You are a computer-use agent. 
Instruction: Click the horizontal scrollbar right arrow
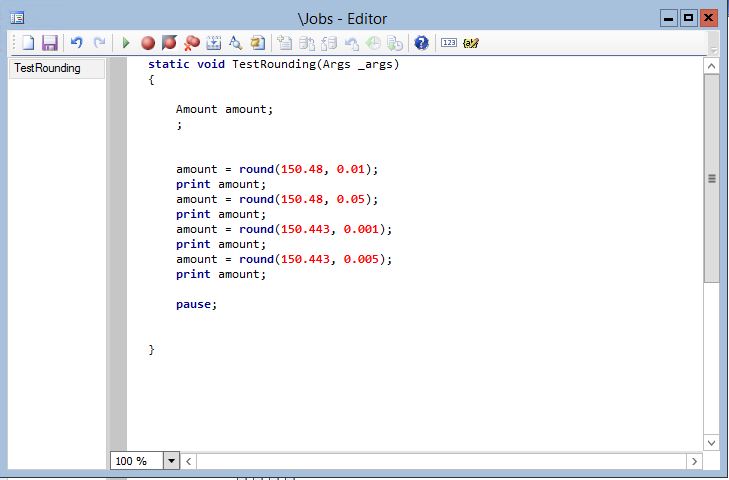click(695, 461)
